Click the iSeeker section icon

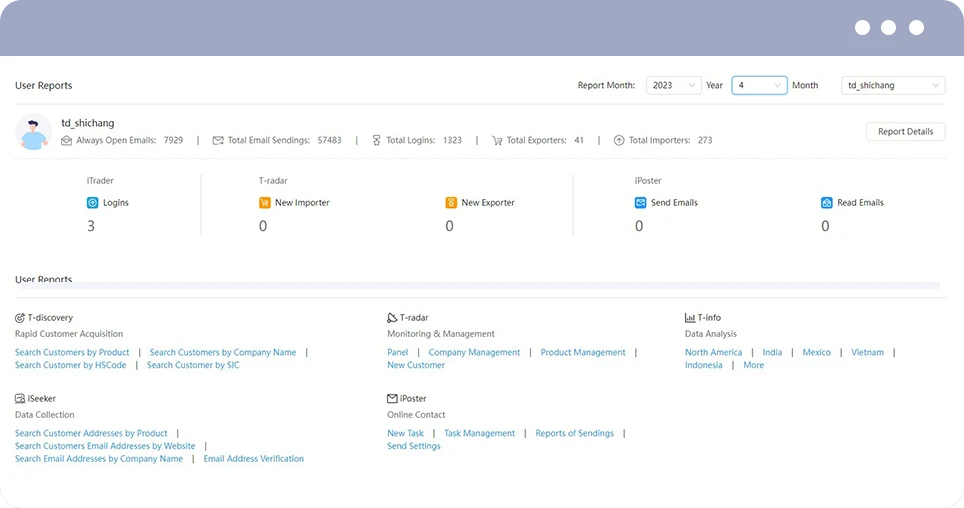coord(20,399)
